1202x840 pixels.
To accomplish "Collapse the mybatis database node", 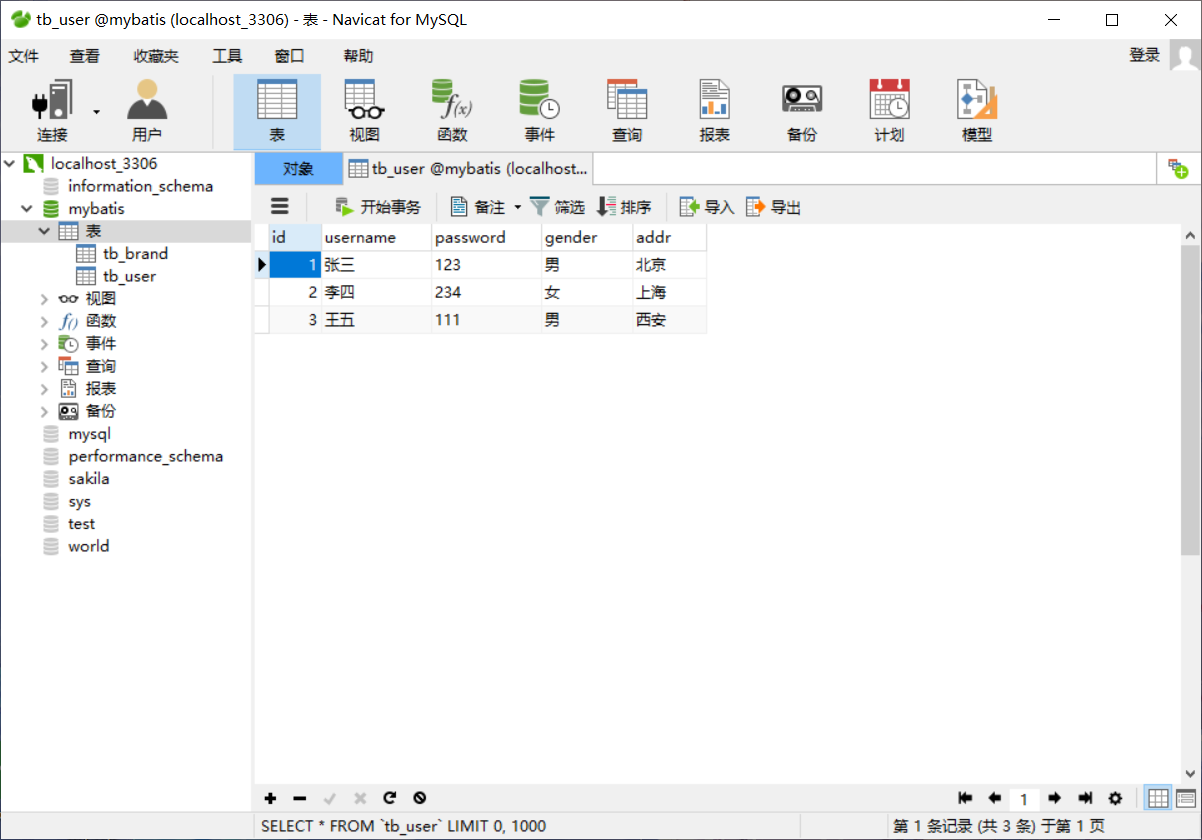I will [x=27, y=209].
